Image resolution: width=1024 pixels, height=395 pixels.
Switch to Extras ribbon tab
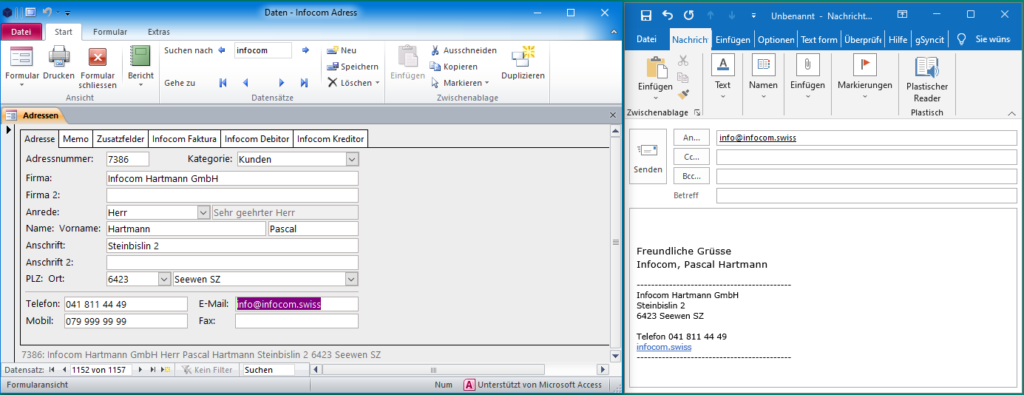[x=159, y=31]
